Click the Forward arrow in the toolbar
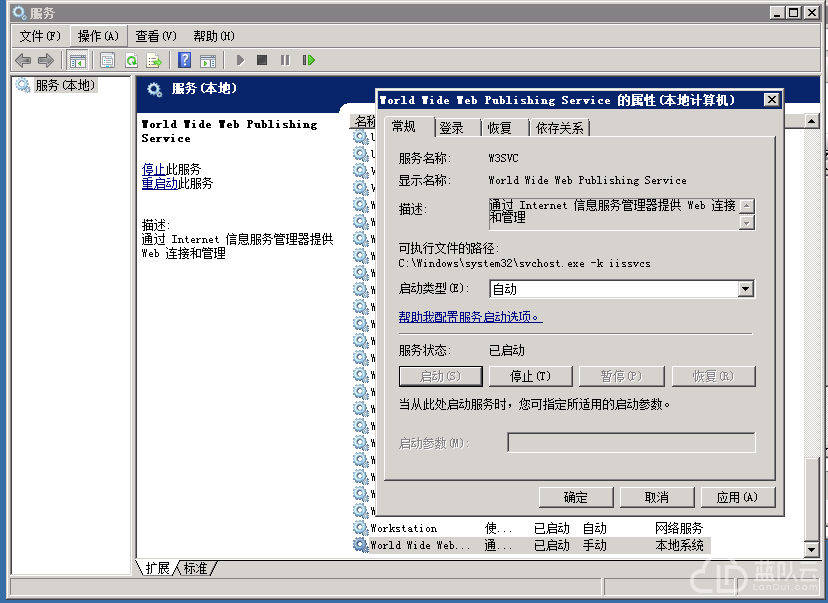The height and width of the screenshot is (603, 828). coord(46,60)
